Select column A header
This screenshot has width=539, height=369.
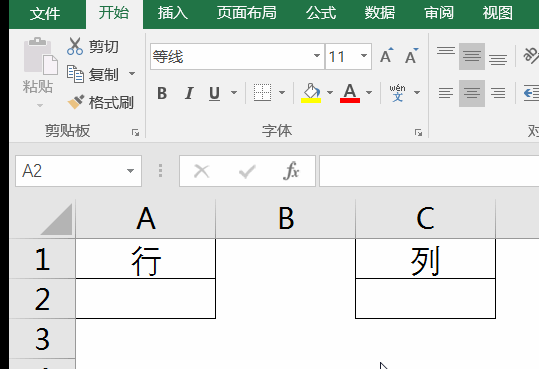pos(146,219)
